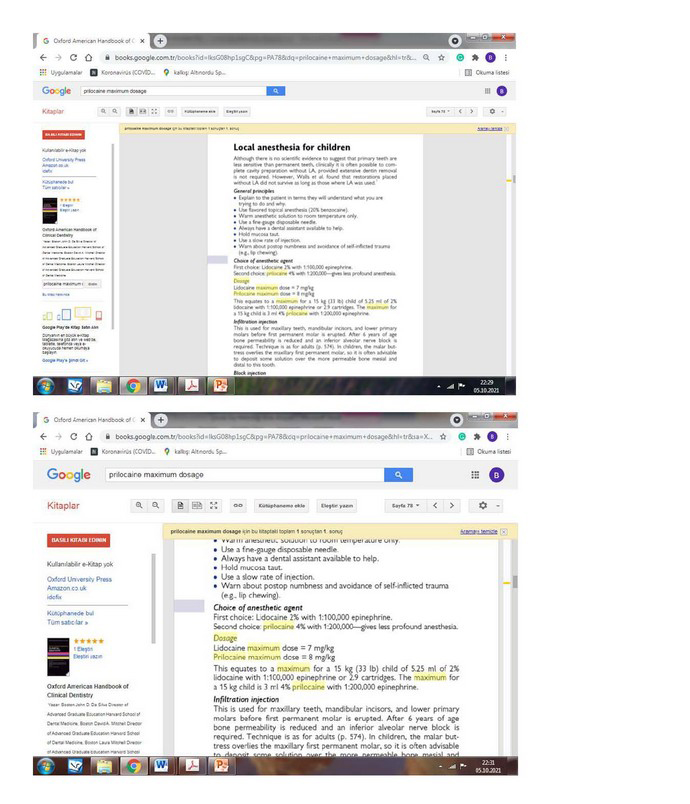Open Word from the lower taskbar
This screenshot has height=804, width=690.
point(161,766)
